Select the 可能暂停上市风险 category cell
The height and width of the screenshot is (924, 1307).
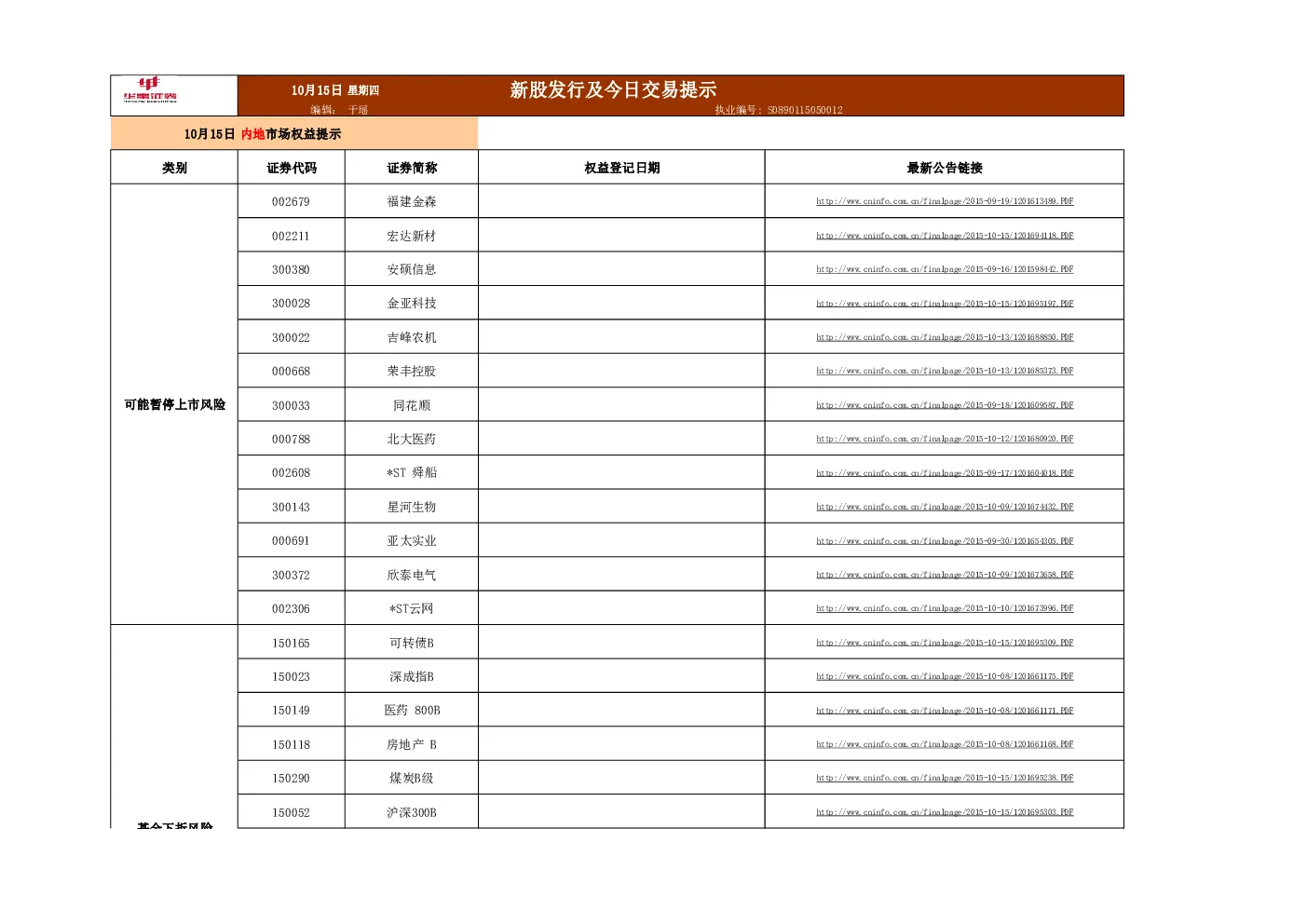point(174,404)
